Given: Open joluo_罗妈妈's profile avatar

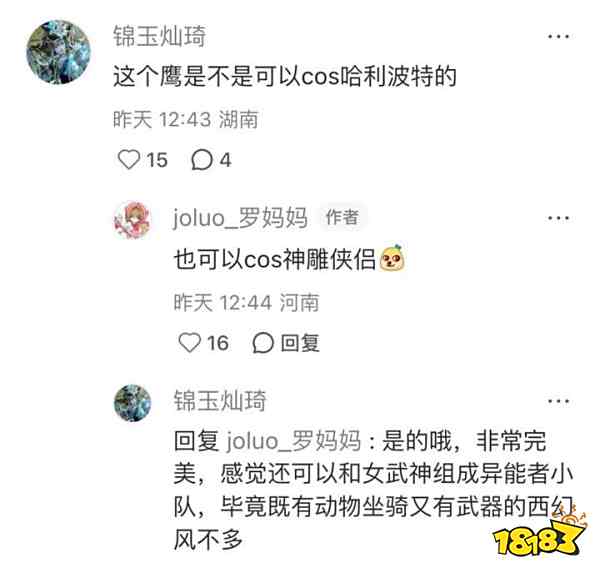Looking at the screenshot, I should click(132, 220).
